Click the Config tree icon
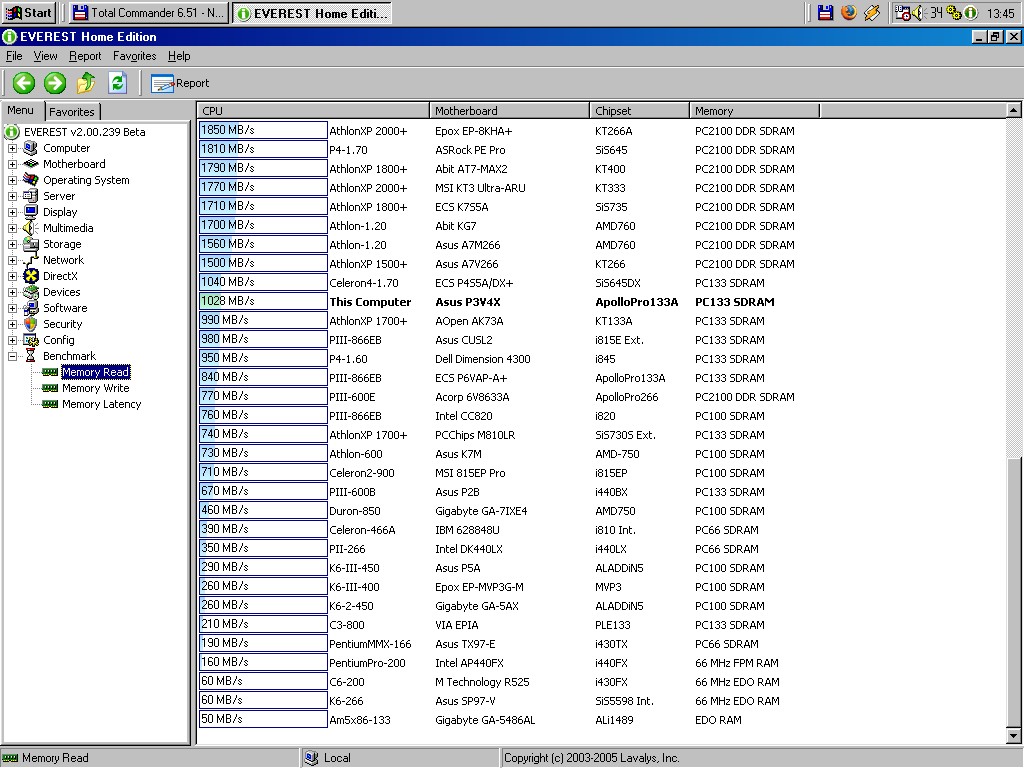Image resolution: width=1024 pixels, height=768 pixels. click(31, 340)
